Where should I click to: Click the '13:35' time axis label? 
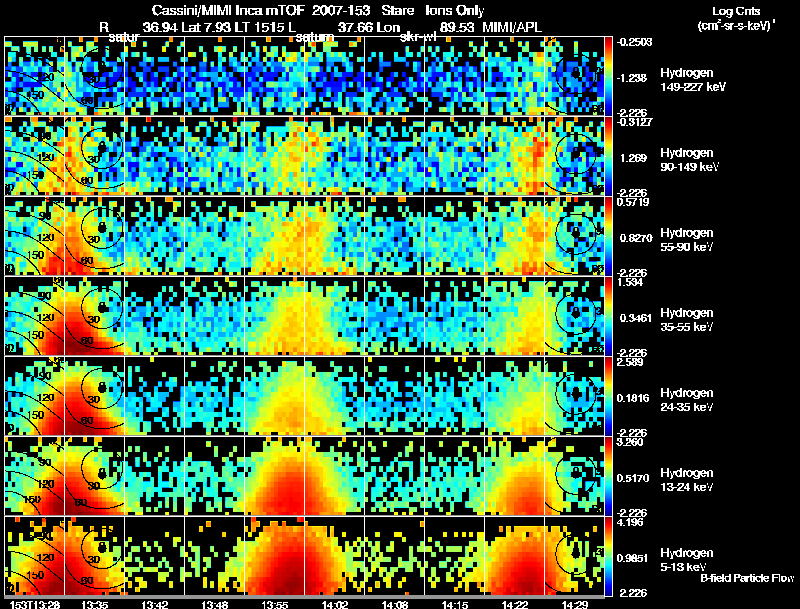click(x=94, y=604)
